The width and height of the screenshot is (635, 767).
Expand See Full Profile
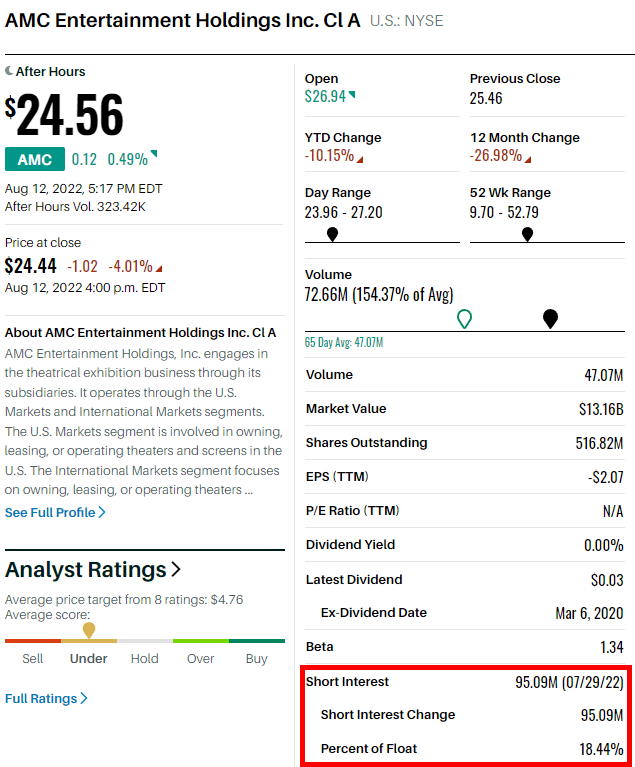55,512
